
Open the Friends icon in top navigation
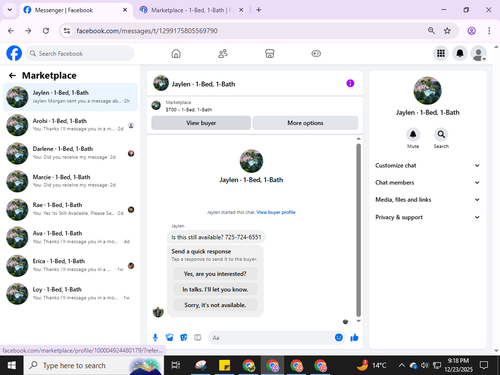tap(223, 53)
